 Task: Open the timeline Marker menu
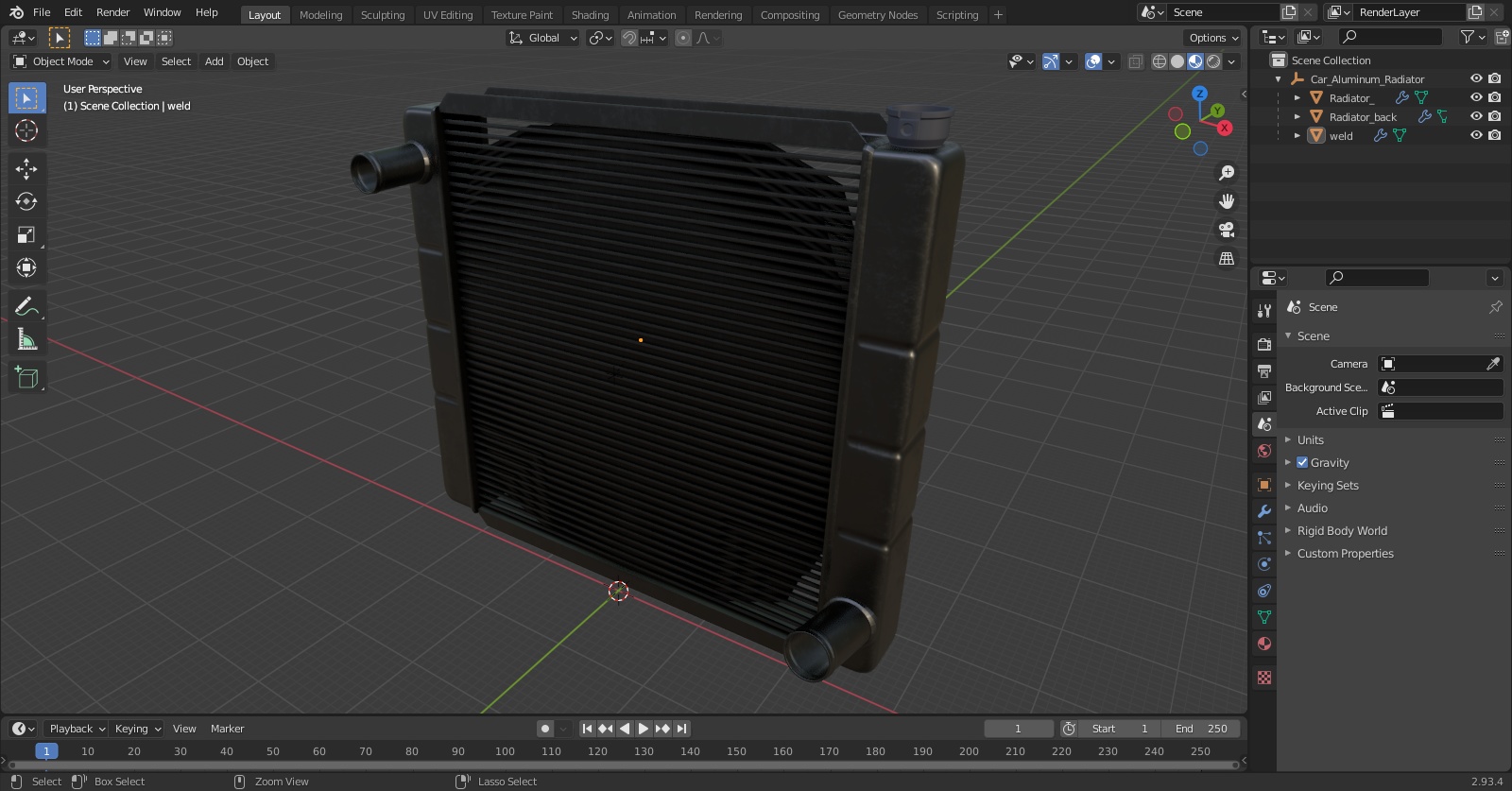tap(227, 729)
